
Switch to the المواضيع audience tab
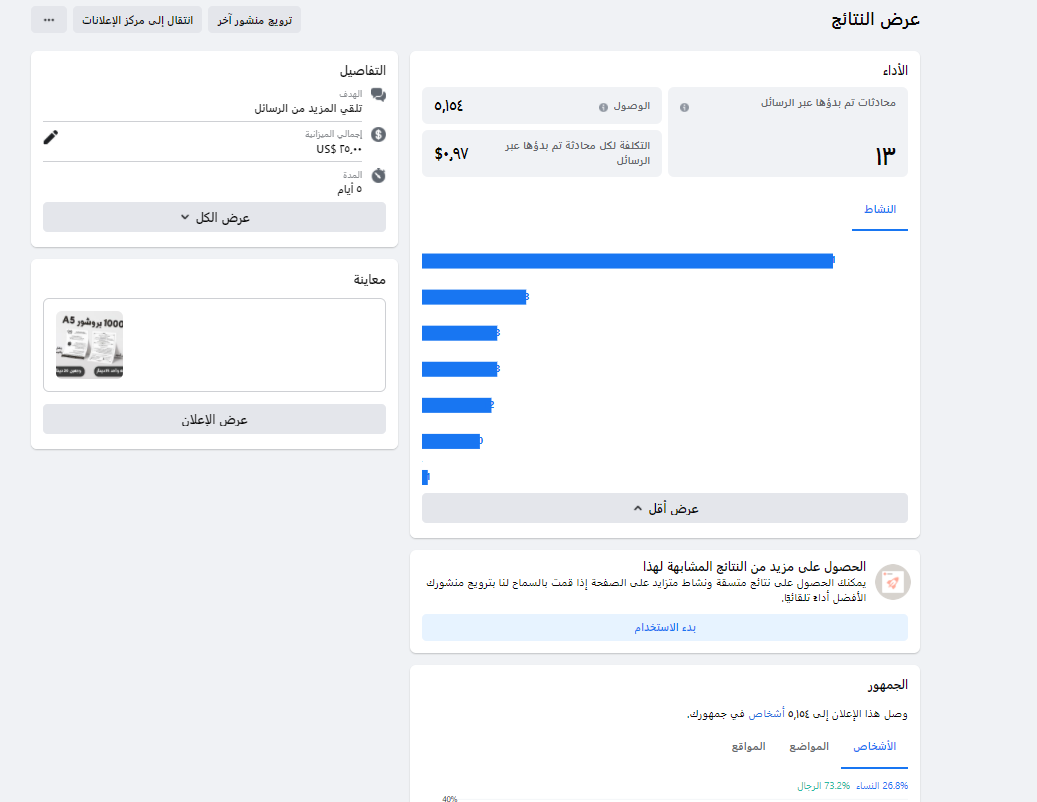[x=809, y=747]
